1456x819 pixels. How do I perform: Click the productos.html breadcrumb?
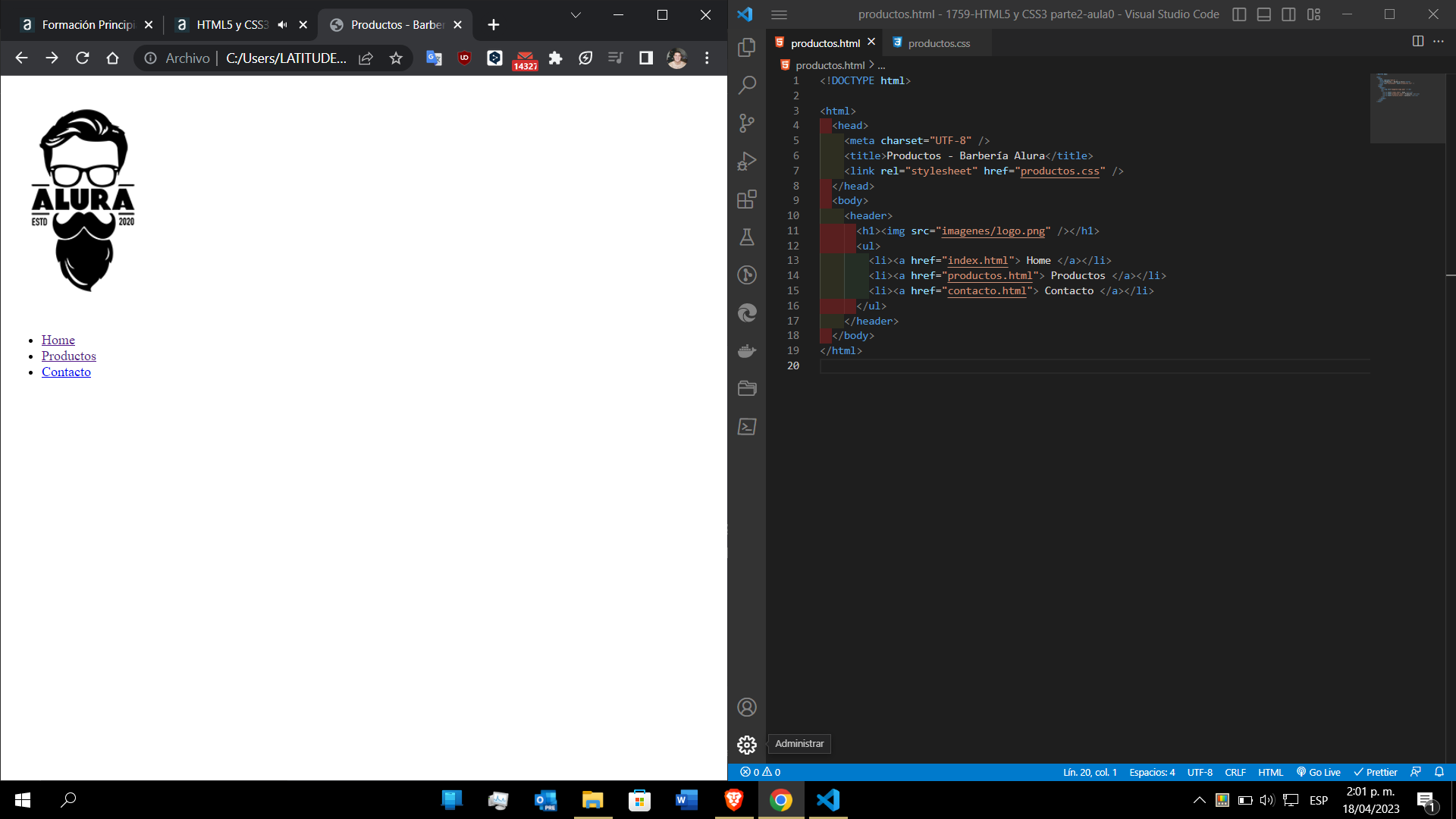coord(830,65)
